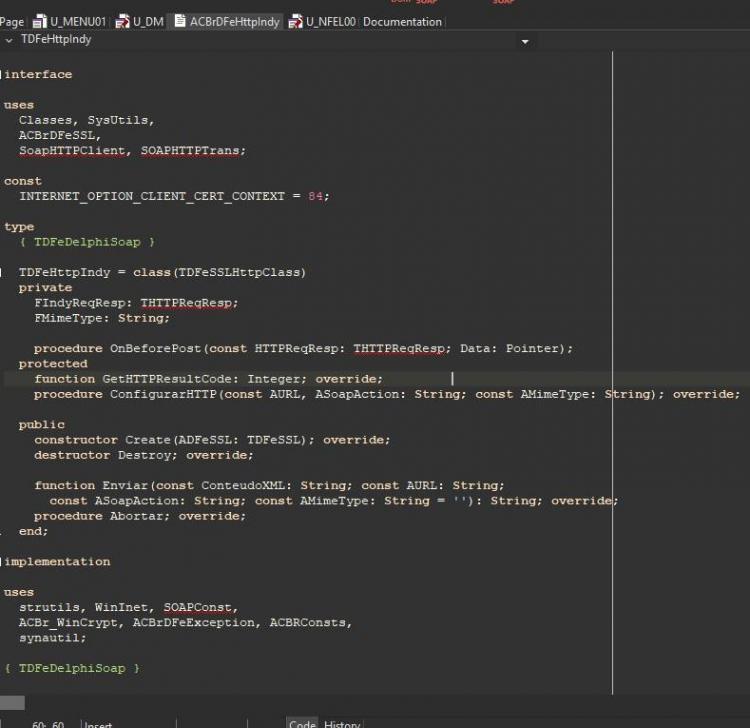Click the 'ConfigurarHTTP' procedure name
Viewport: 750px width, 728px height.
(163, 394)
